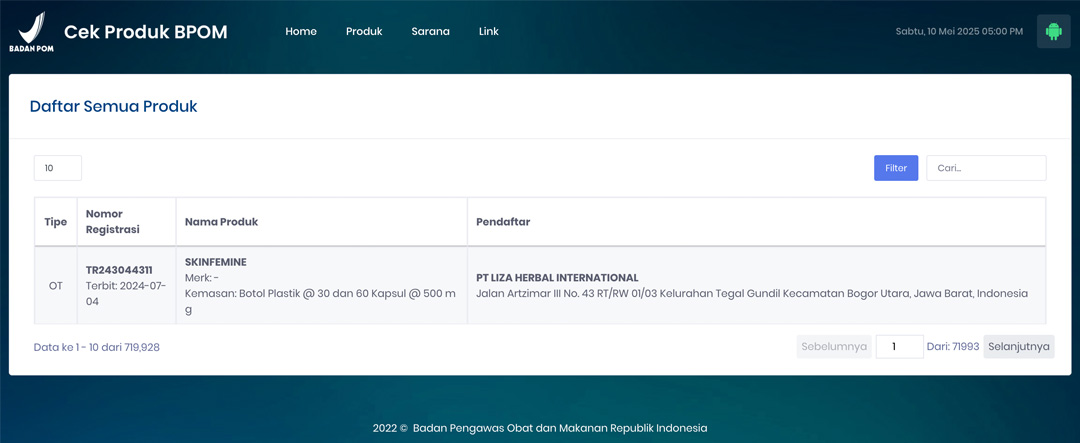Click the page number input box

899,347
